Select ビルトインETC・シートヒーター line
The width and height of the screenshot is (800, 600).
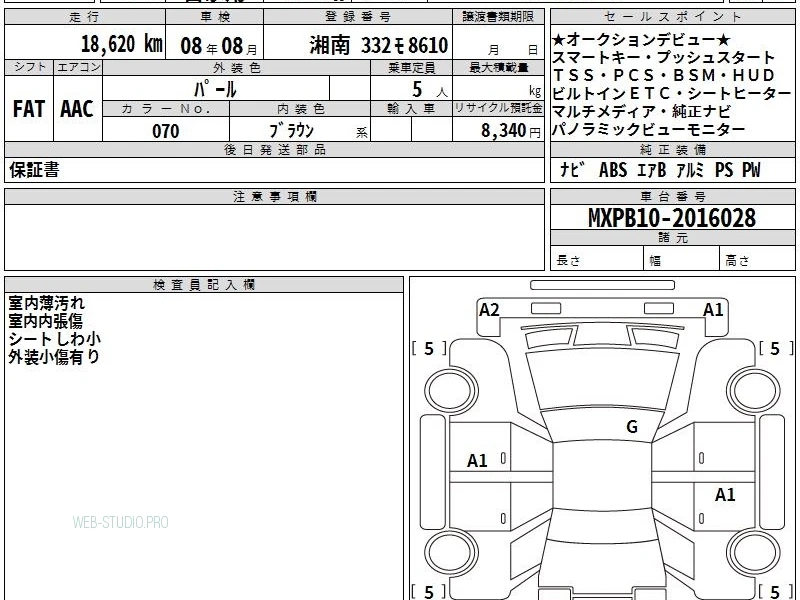(671, 93)
